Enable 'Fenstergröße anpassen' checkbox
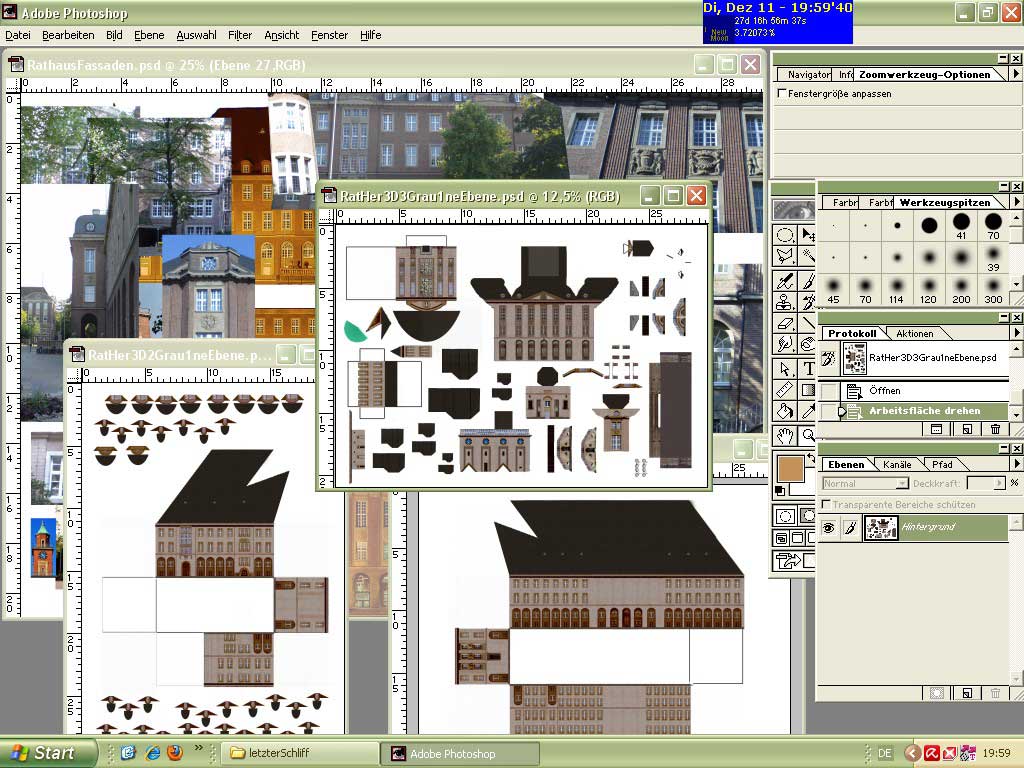1024x768 pixels. click(x=781, y=93)
